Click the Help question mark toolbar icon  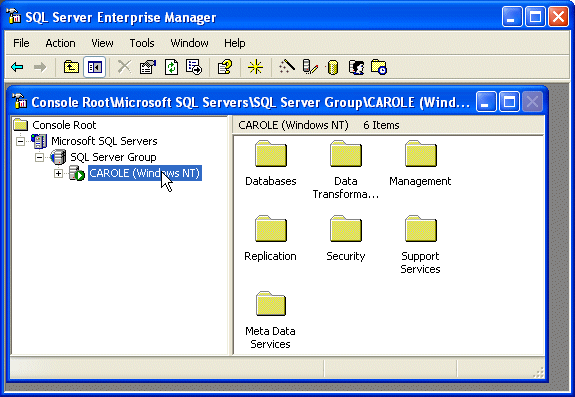[225, 67]
